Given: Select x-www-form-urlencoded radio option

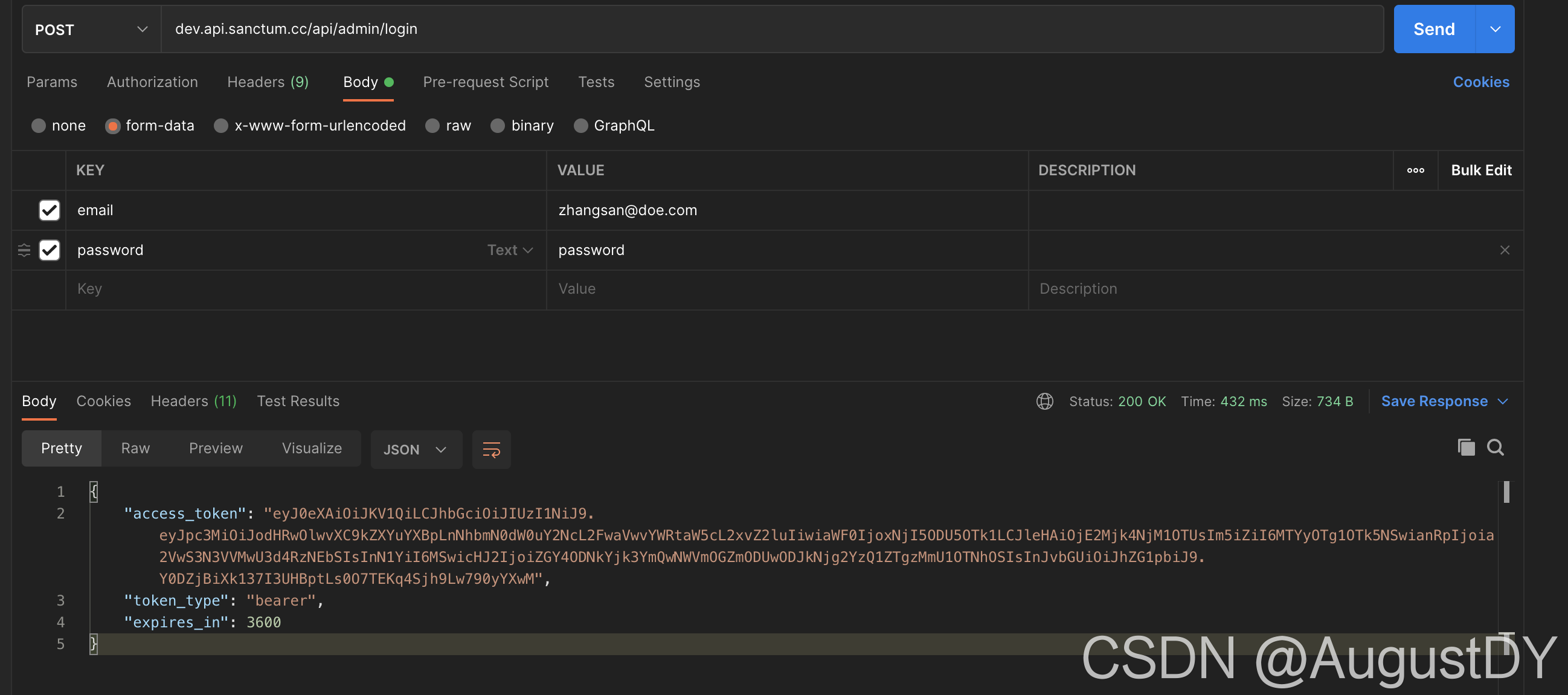Looking at the screenshot, I should click(x=221, y=126).
